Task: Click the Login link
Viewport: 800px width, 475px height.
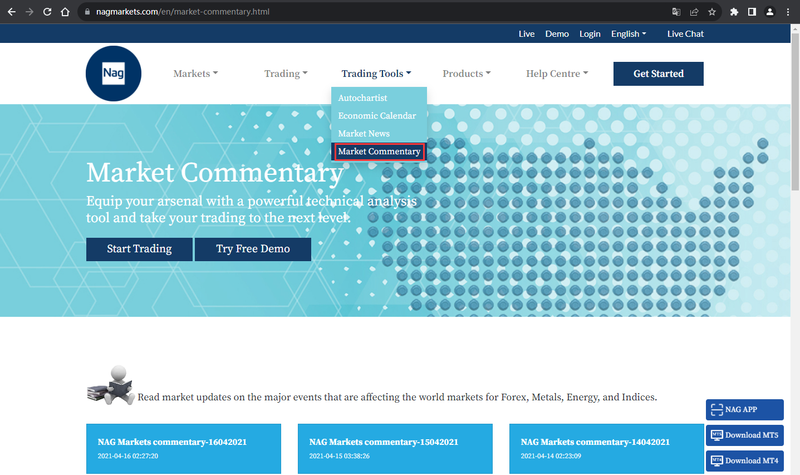Action: coord(589,34)
